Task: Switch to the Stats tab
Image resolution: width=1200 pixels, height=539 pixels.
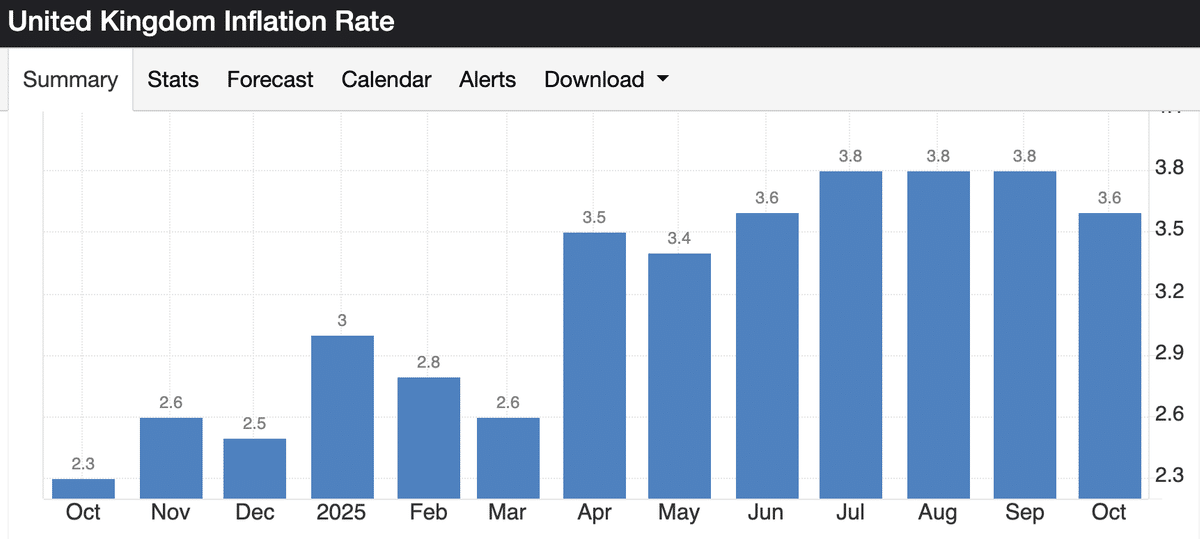Action: (x=173, y=80)
